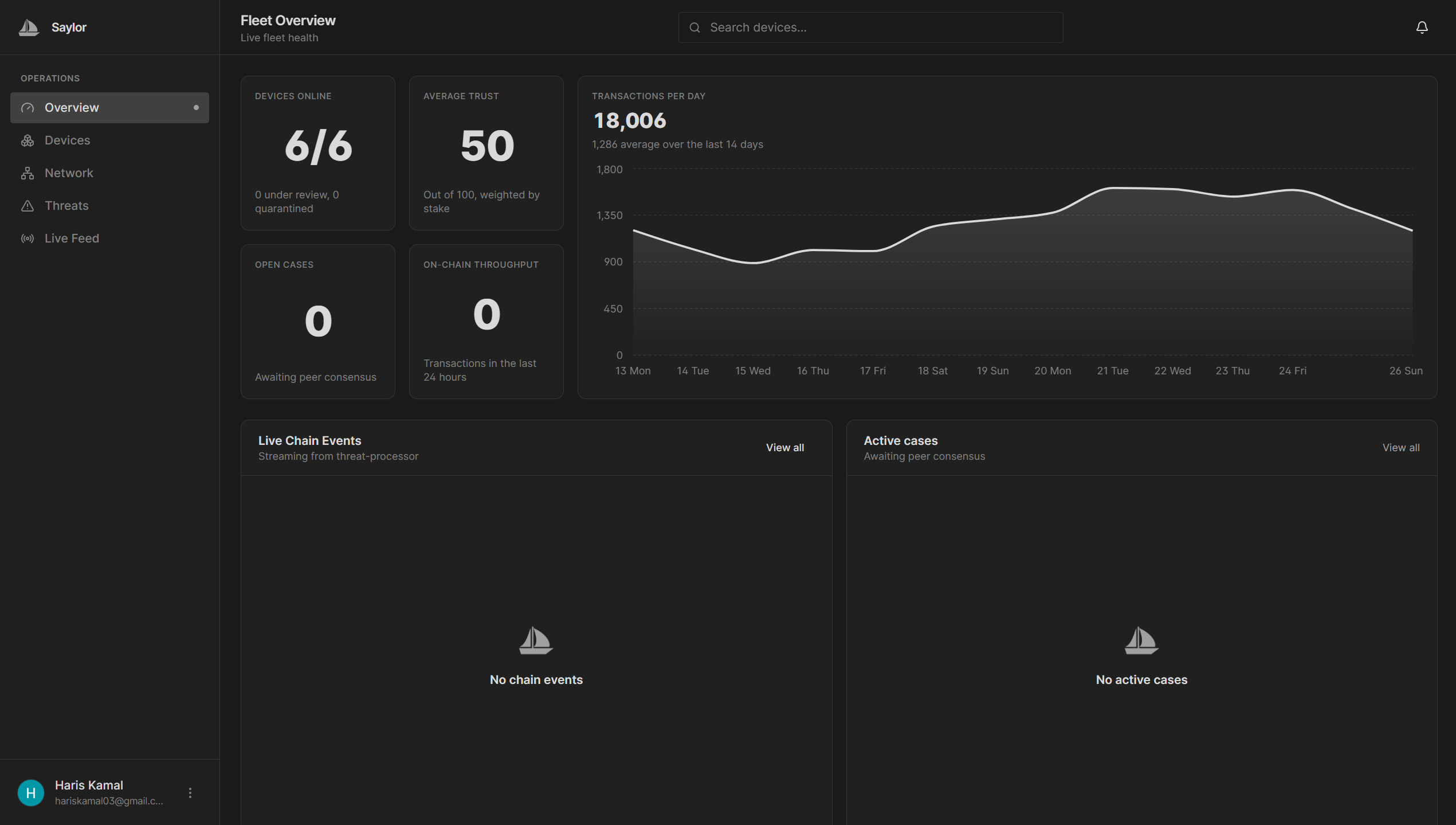Screen dimensions: 1456x825
Task: Click the Saylor sailboat logo icon
Action: click(29, 27)
